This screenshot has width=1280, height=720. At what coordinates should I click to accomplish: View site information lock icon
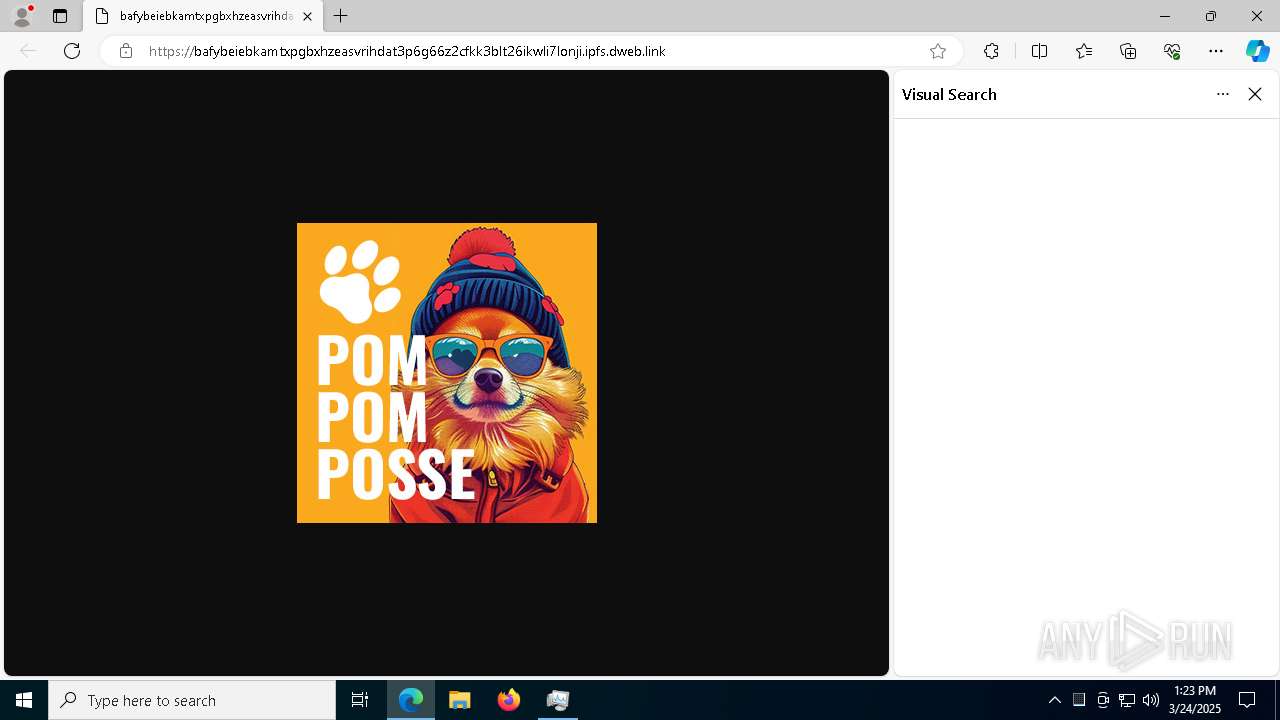[x=126, y=51]
